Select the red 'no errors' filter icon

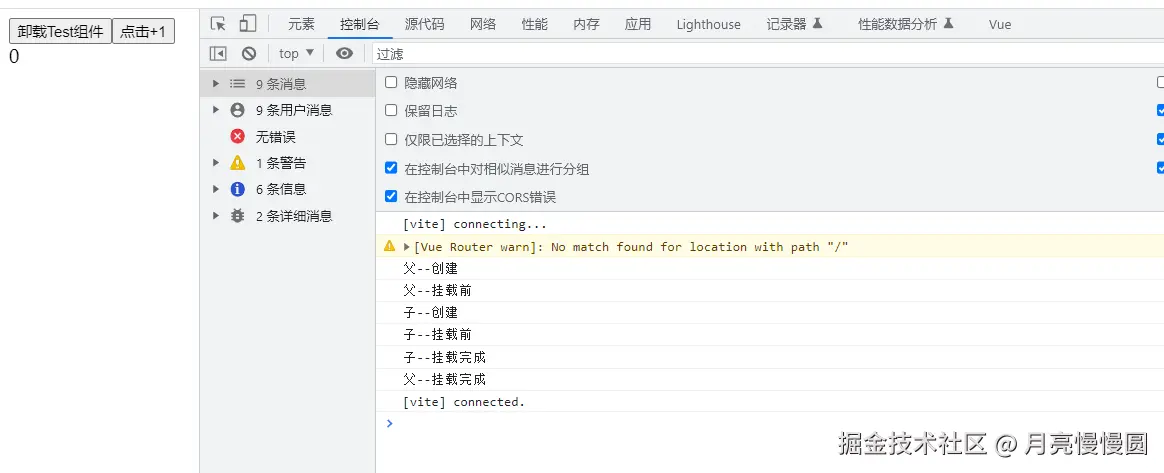point(238,137)
